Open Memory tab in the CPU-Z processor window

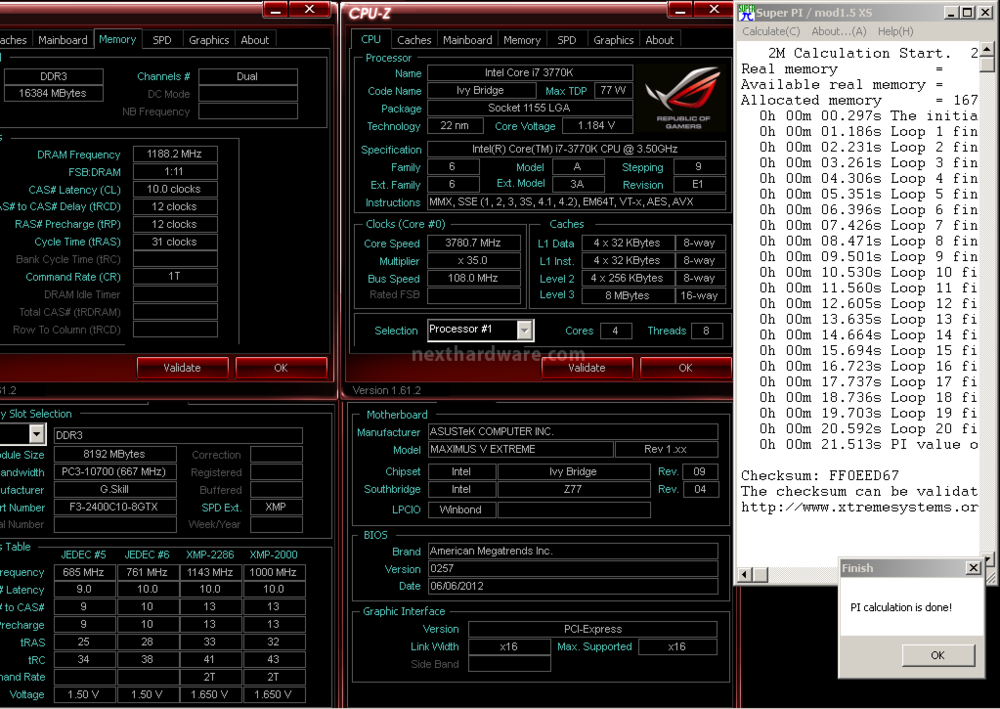[522, 40]
